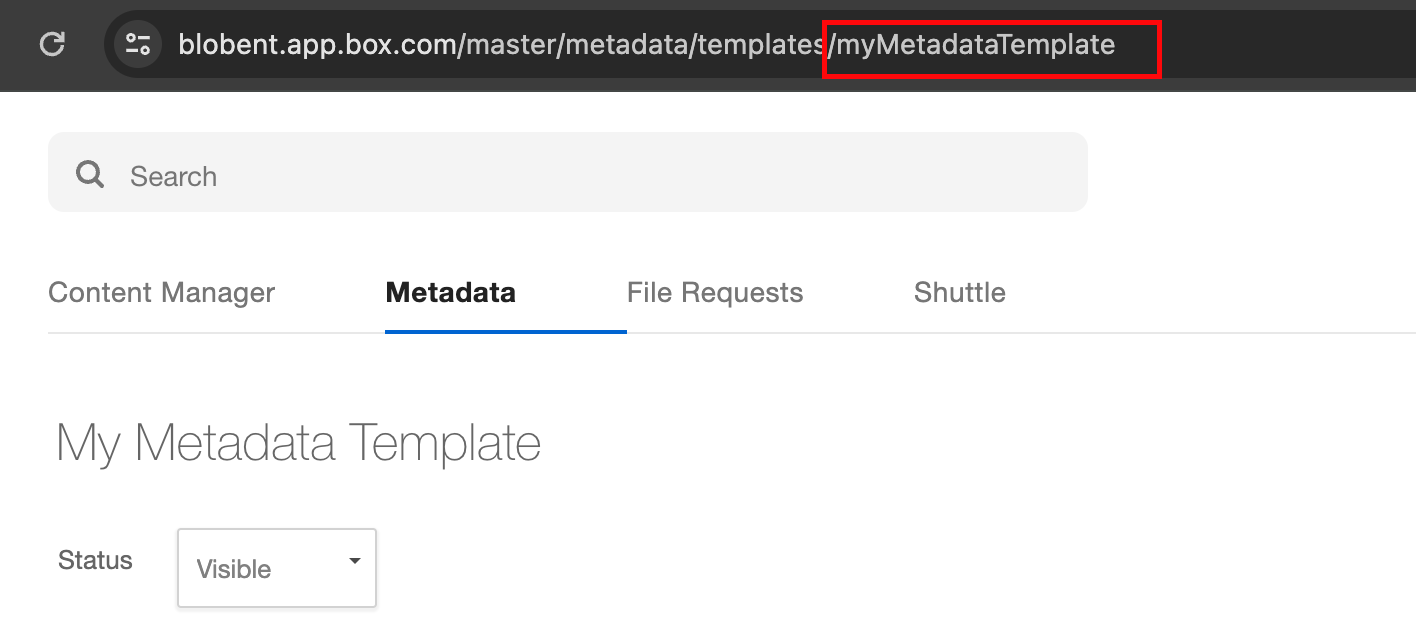Click the My Metadata Template heading

tap(298, 443)
